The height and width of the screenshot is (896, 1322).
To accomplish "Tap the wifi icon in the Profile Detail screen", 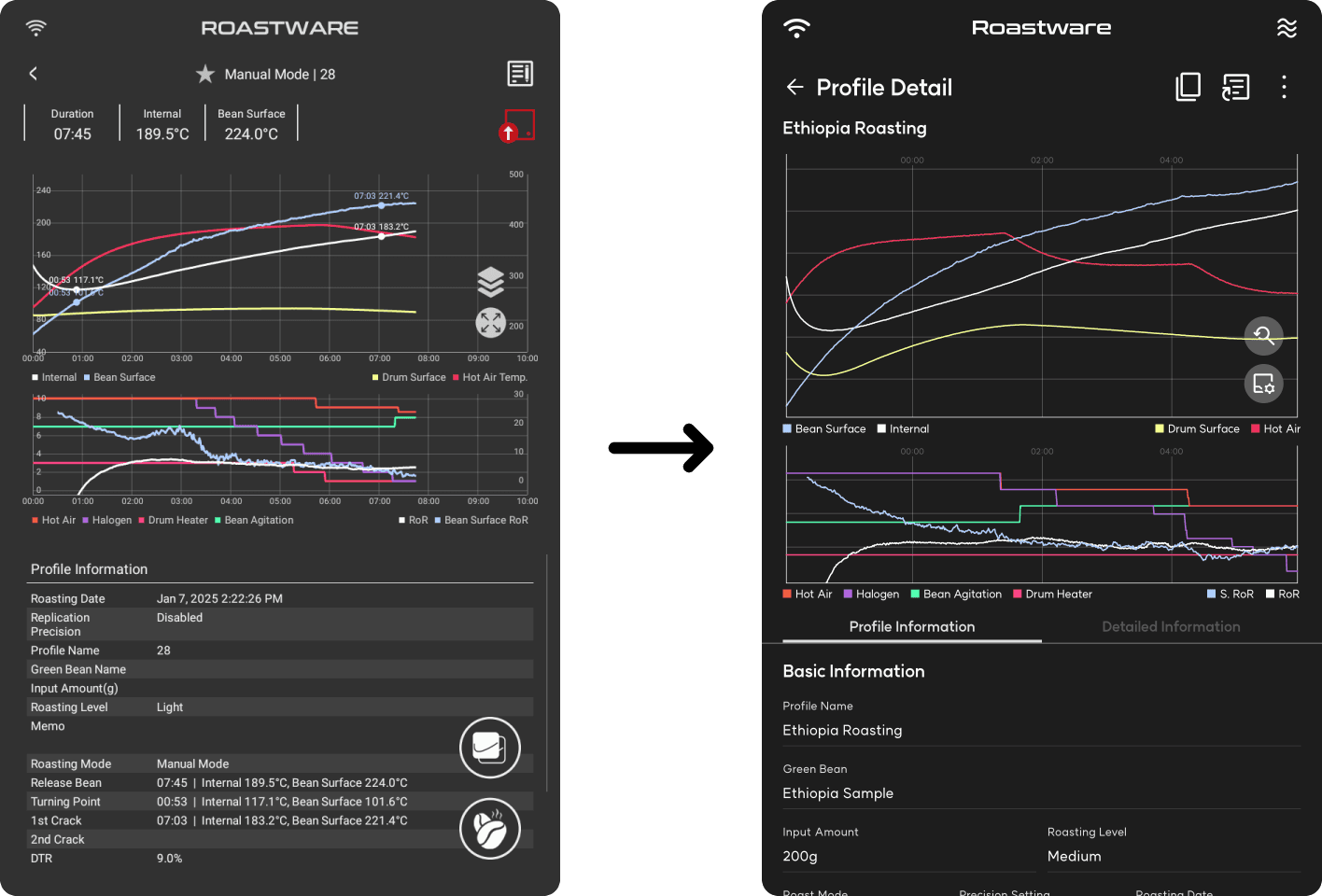I will pos(796,28).
